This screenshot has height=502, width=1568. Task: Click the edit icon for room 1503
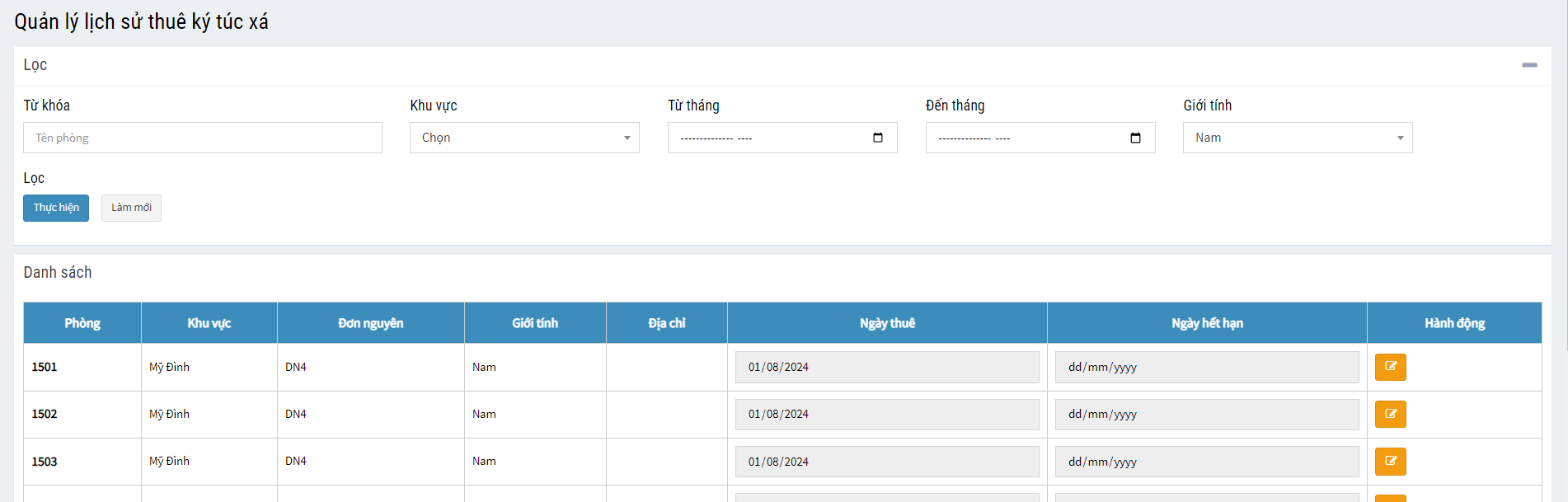1390,462
